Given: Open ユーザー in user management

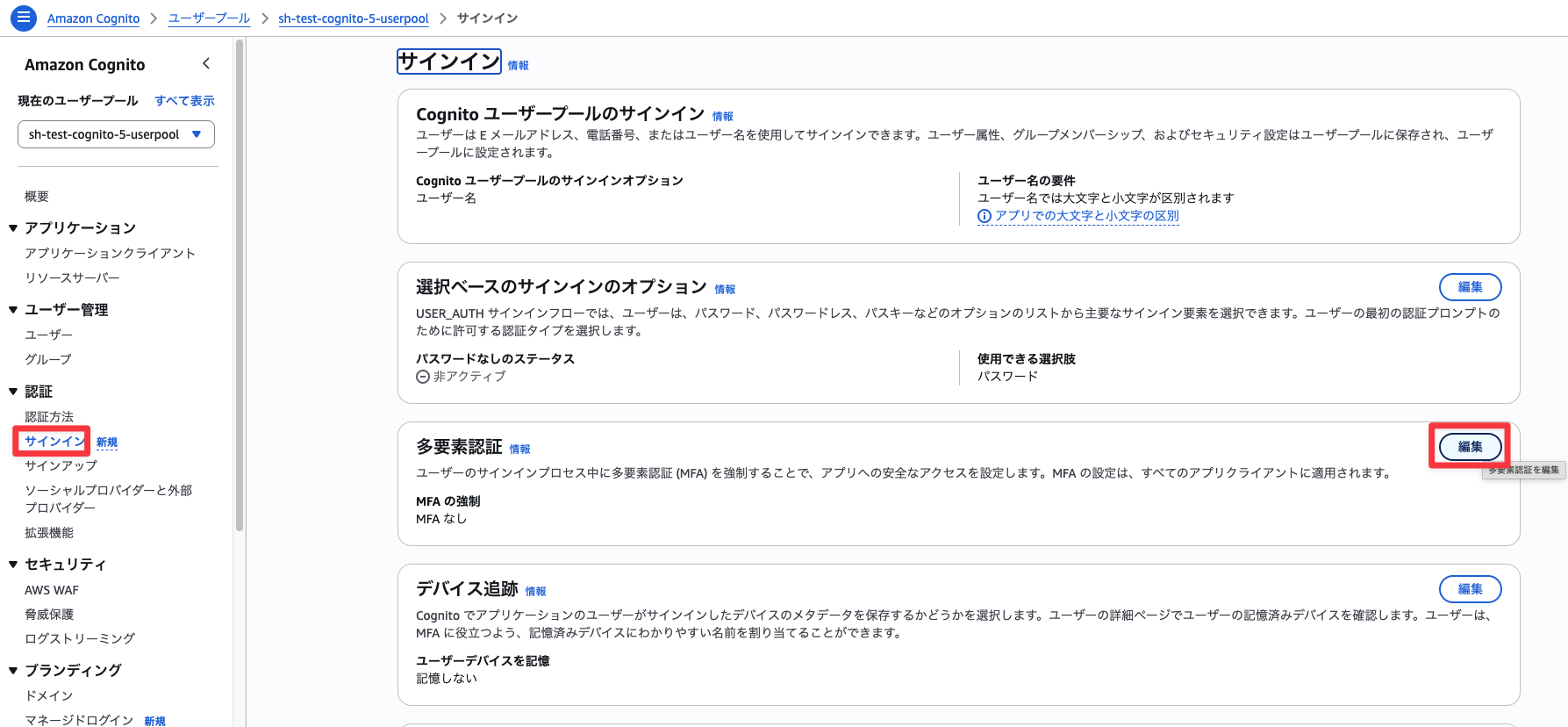Looking at the screenshot, I should click(x=48, y=335).
